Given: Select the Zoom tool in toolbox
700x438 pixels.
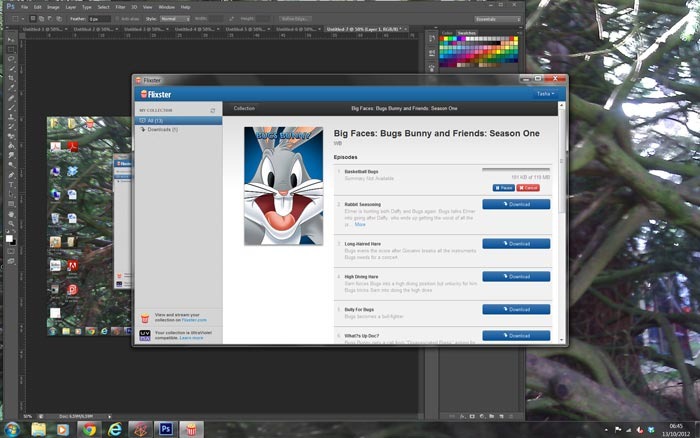Looking at the screenshot, I should [11, 223].
